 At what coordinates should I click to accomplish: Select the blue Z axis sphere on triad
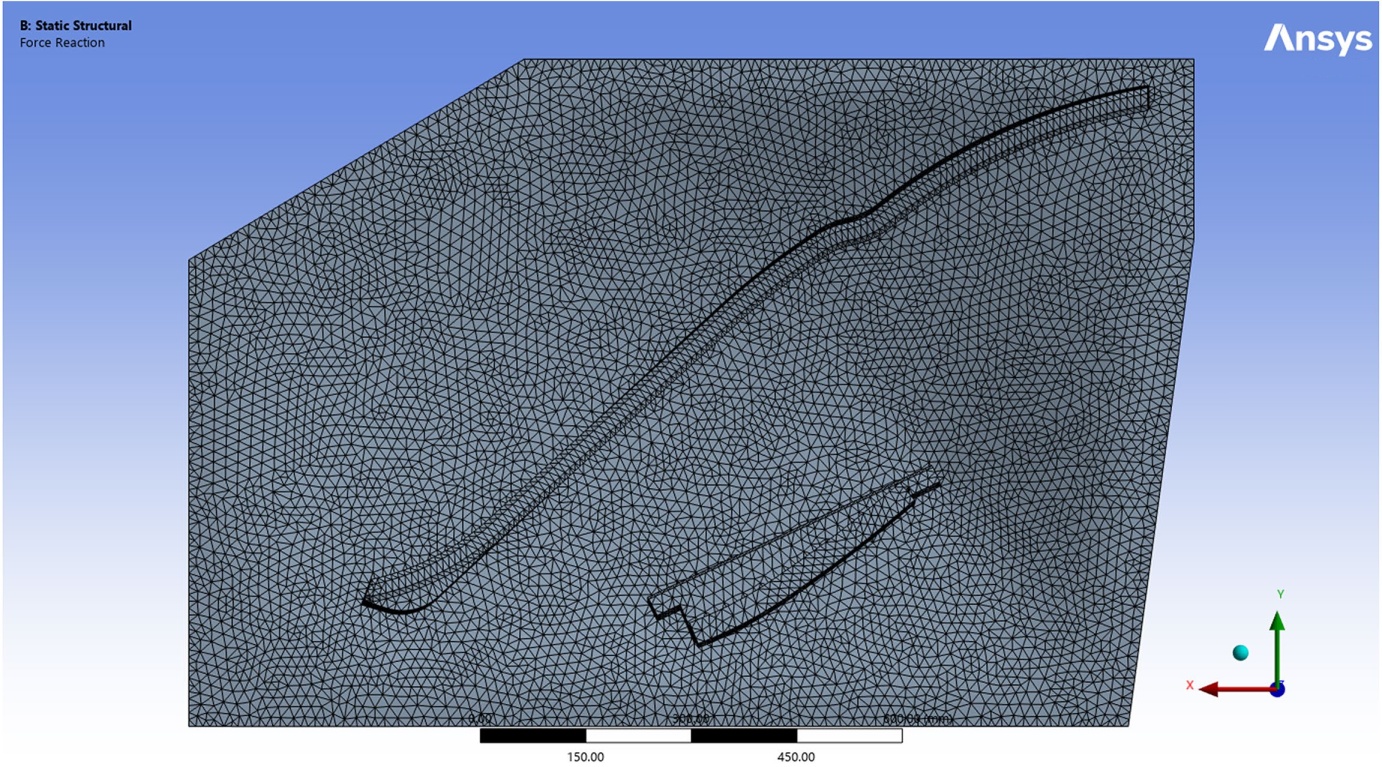point(1277,689)
